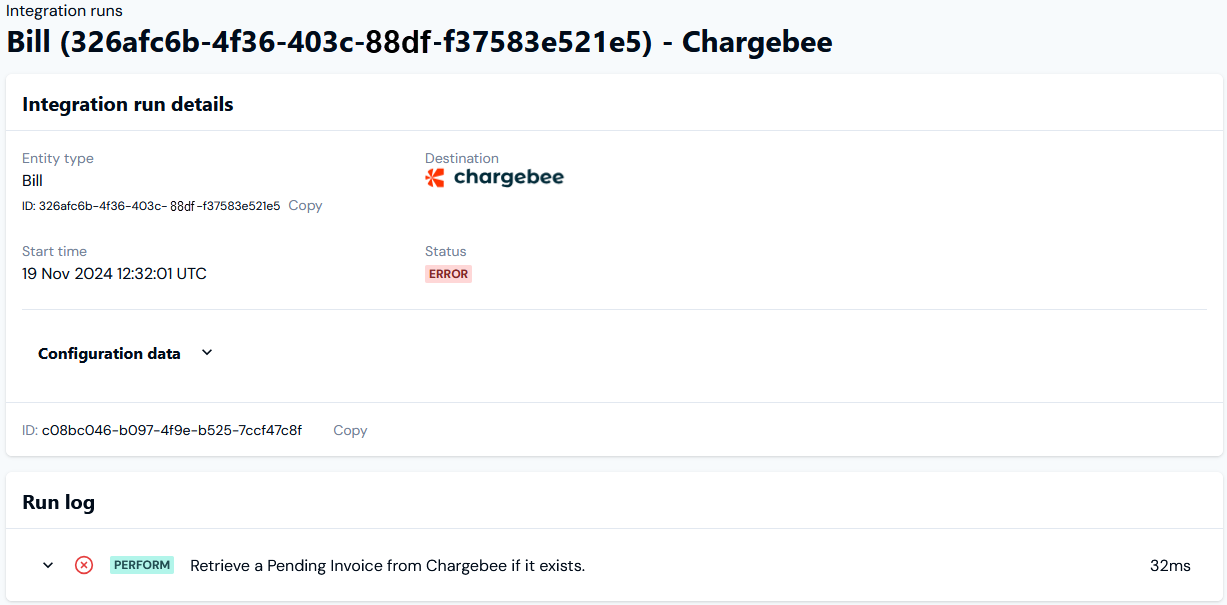Select the Retrieve a Pending Invoice log message
The image size is (1227, 605).
(x=387, y=566)
